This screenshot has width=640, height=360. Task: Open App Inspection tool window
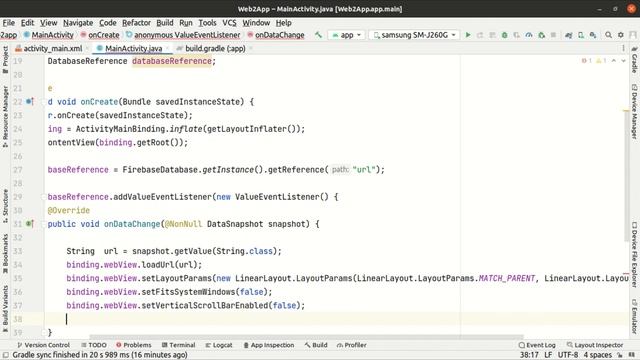click(269, 345)
